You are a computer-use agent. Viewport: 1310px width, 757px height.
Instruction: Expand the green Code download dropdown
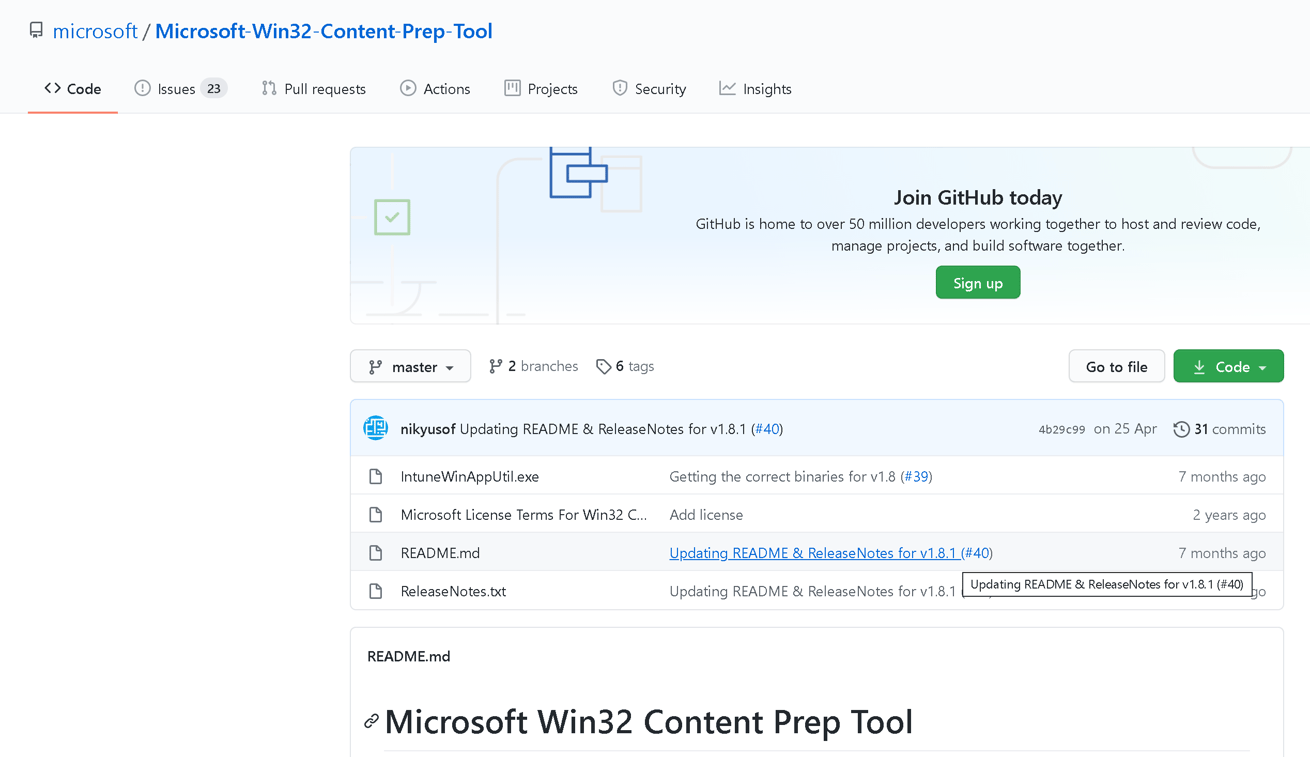(x=1228, y=367)
